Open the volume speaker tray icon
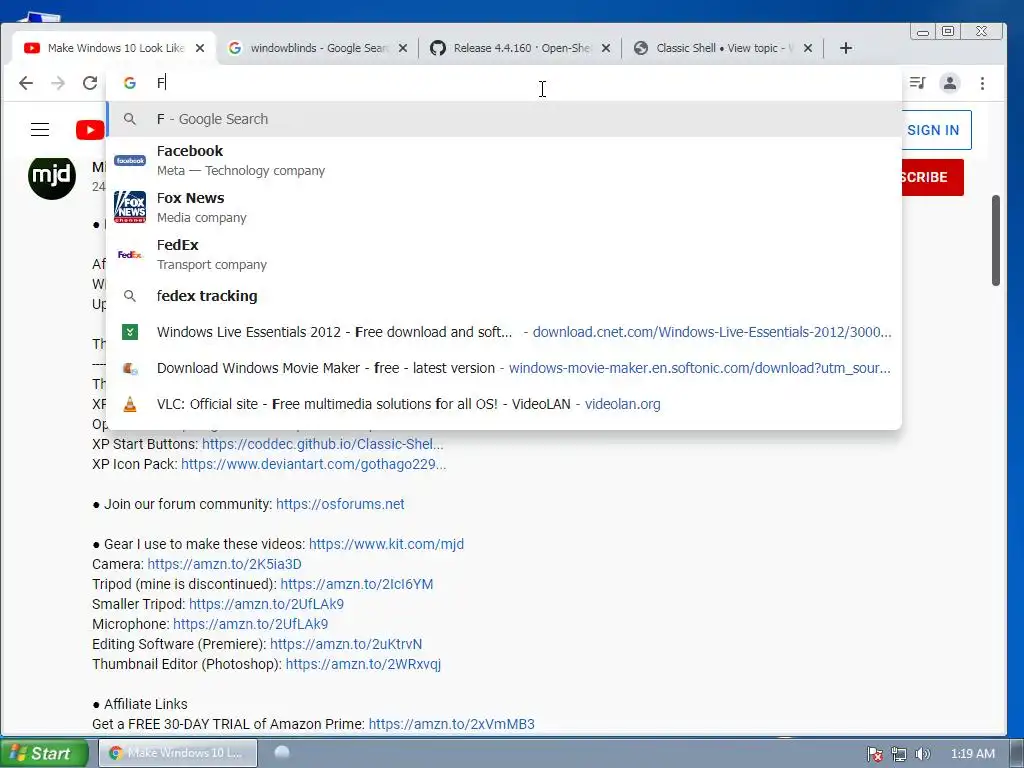 tap(922, 754)
